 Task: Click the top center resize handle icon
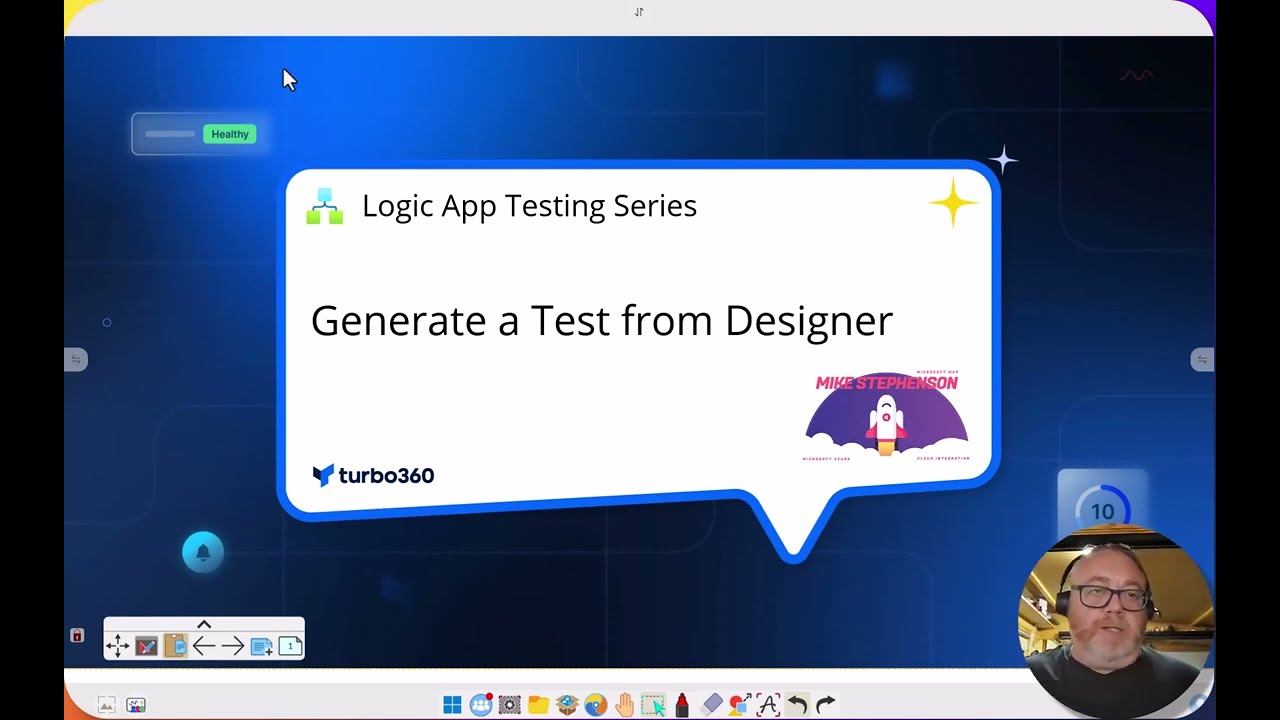pyautogui.click(x=639, y=12)
